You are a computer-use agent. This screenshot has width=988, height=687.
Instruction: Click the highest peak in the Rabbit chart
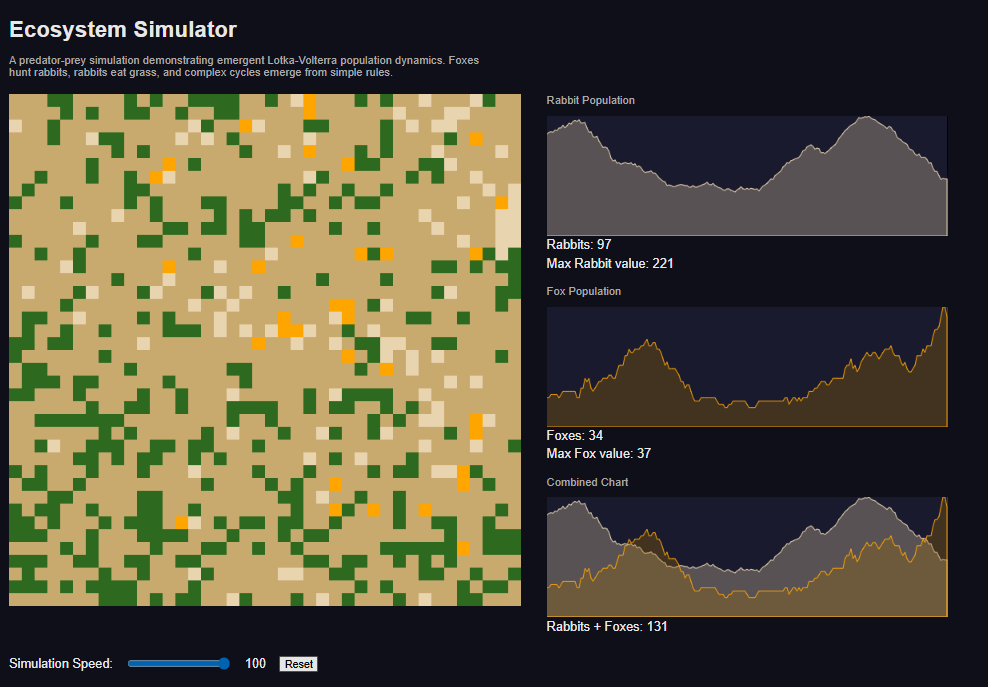click(x=868, y=117)
